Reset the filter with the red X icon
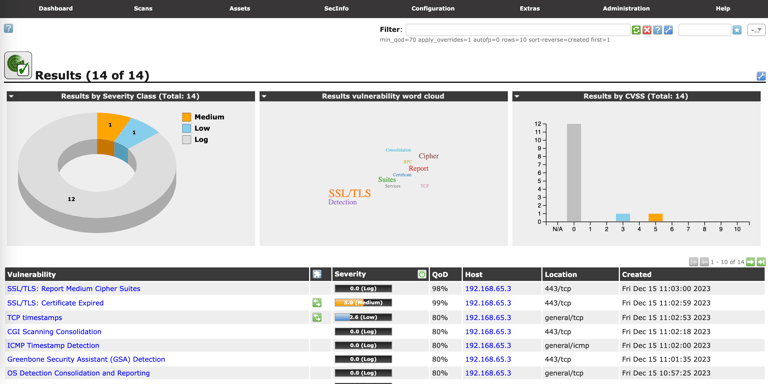 click(x=647, y=30)
